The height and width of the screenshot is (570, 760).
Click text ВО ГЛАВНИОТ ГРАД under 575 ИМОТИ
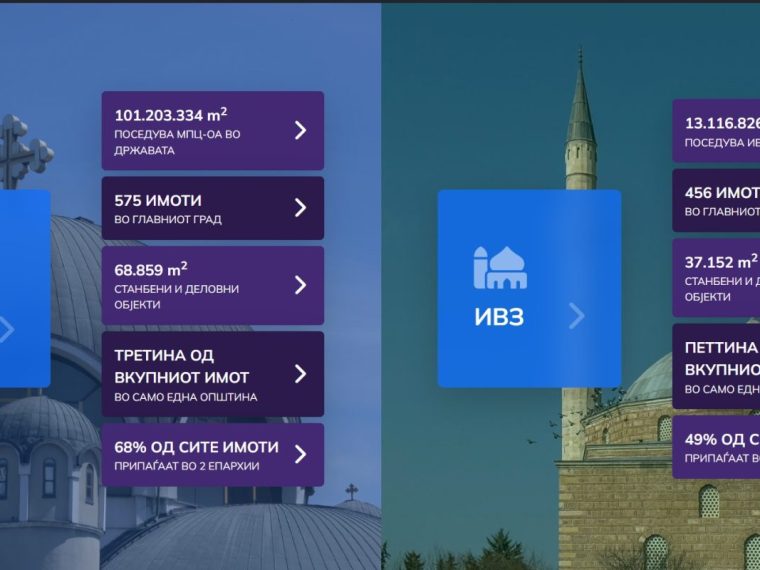coord(168,219)
